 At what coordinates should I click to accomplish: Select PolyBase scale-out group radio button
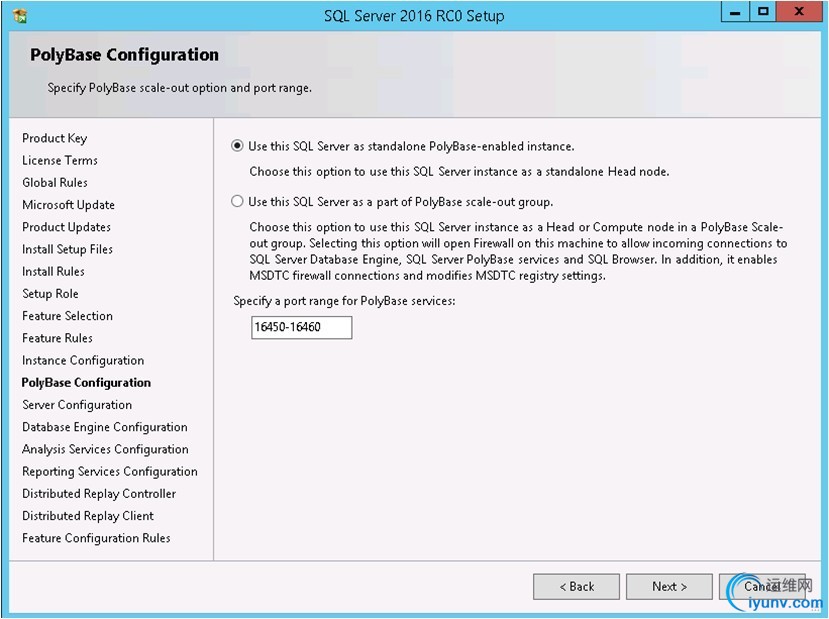tap(237, 201)
